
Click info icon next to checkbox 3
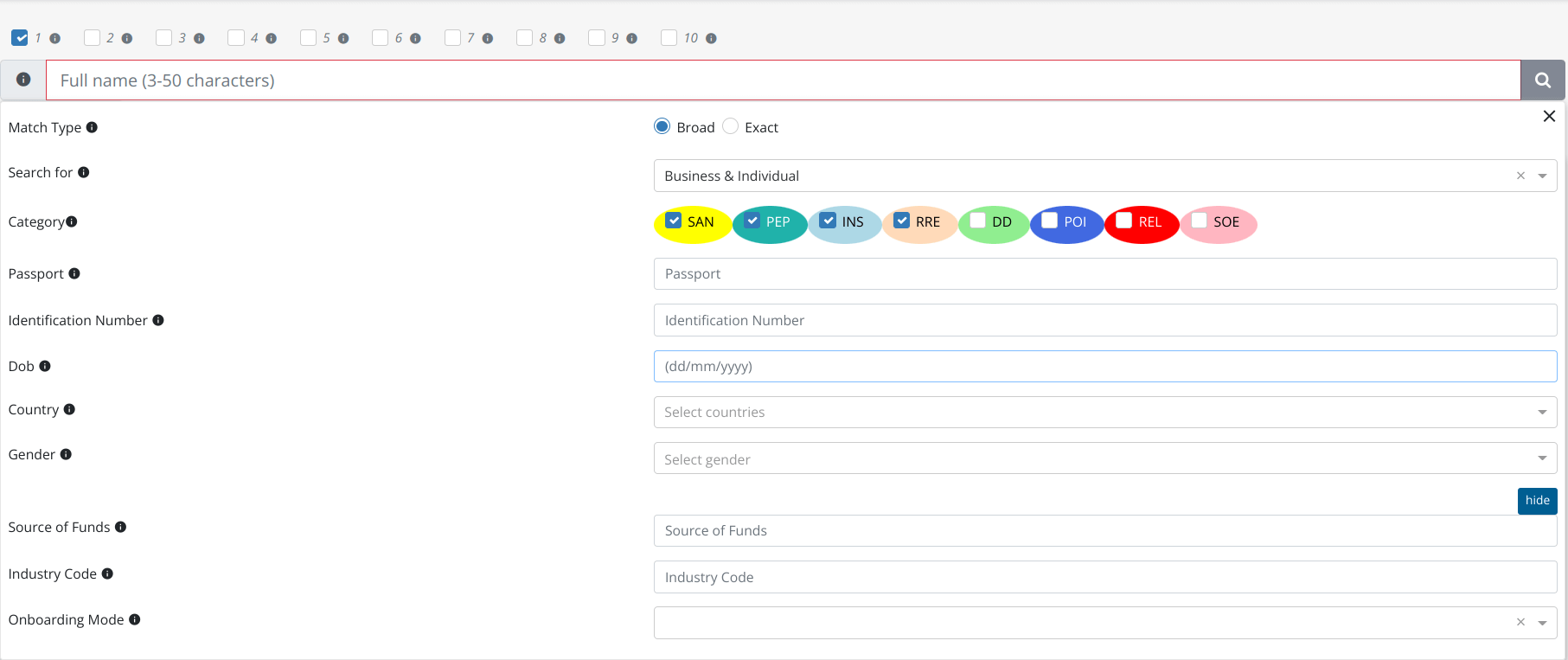click(x=199, y=38)
